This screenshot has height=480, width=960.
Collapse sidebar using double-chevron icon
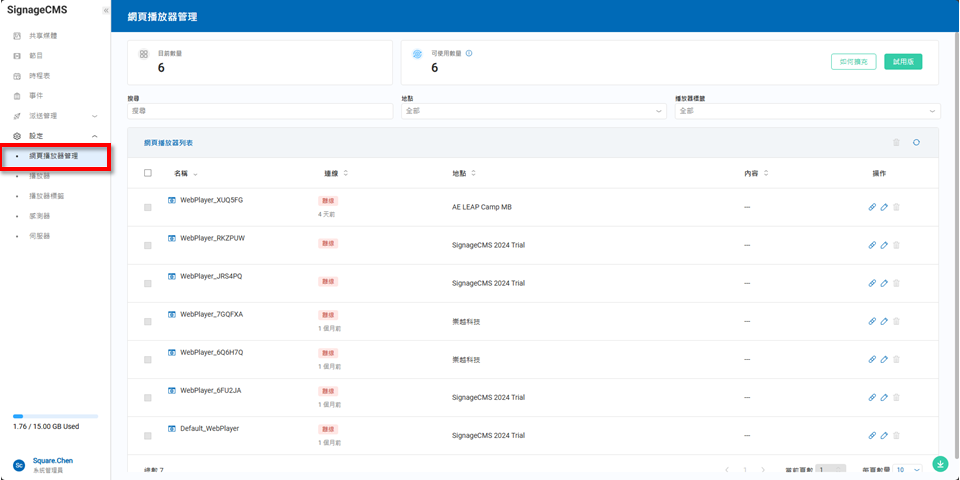coord(105,10)
